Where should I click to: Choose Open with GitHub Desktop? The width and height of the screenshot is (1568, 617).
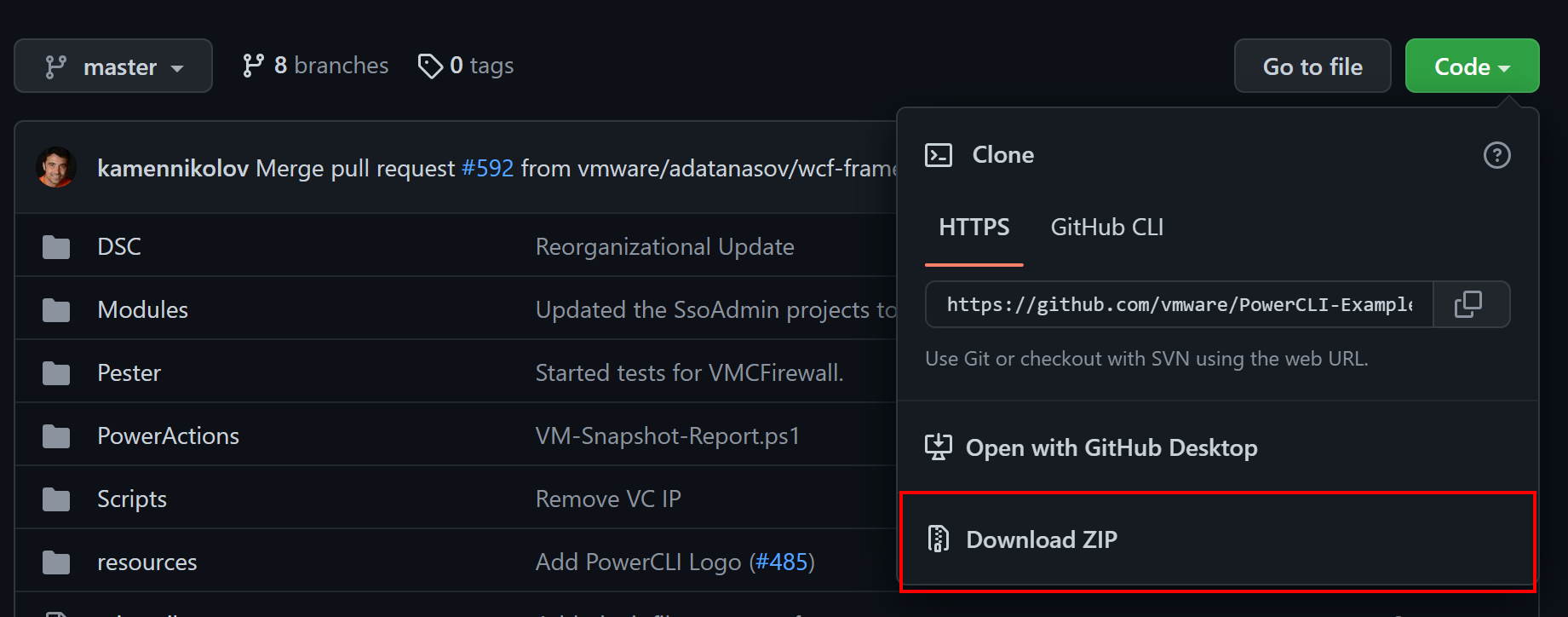[1110, 447]
